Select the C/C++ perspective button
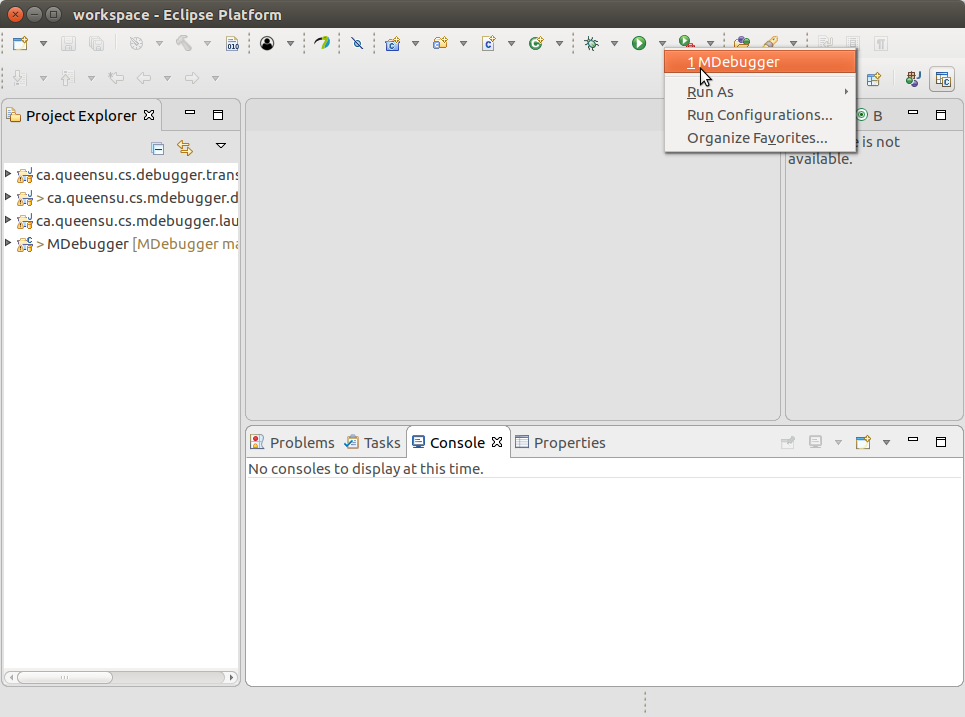The image size is (965, 717). (x=942, y=79)
